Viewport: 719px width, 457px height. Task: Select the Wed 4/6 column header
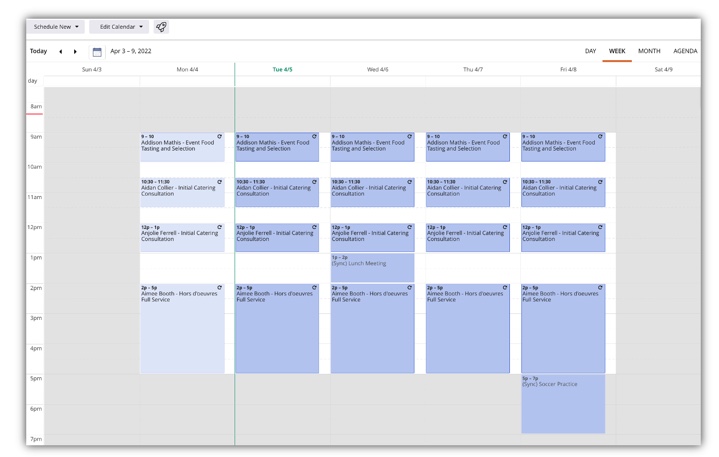377,69
